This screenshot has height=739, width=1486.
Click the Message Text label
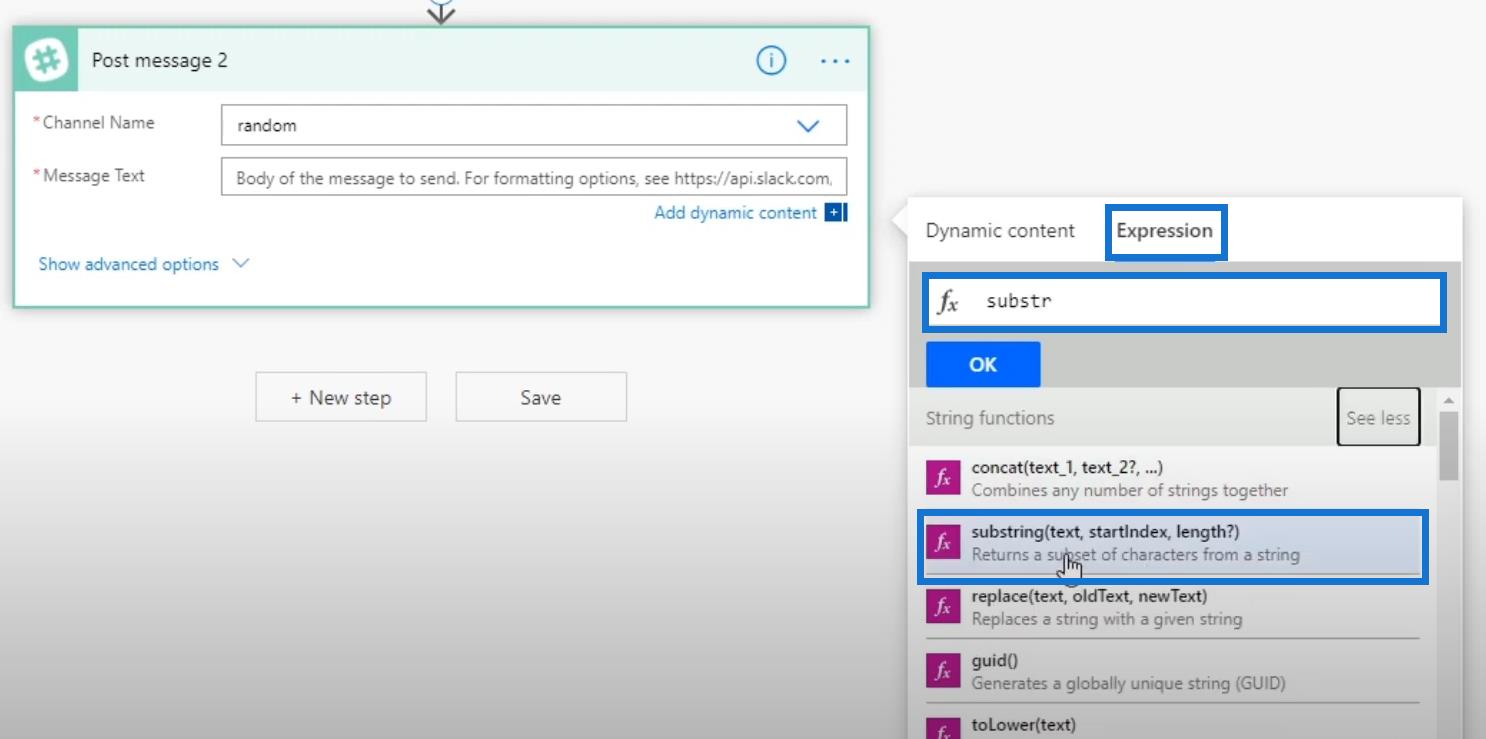click(x=94, y=175)
